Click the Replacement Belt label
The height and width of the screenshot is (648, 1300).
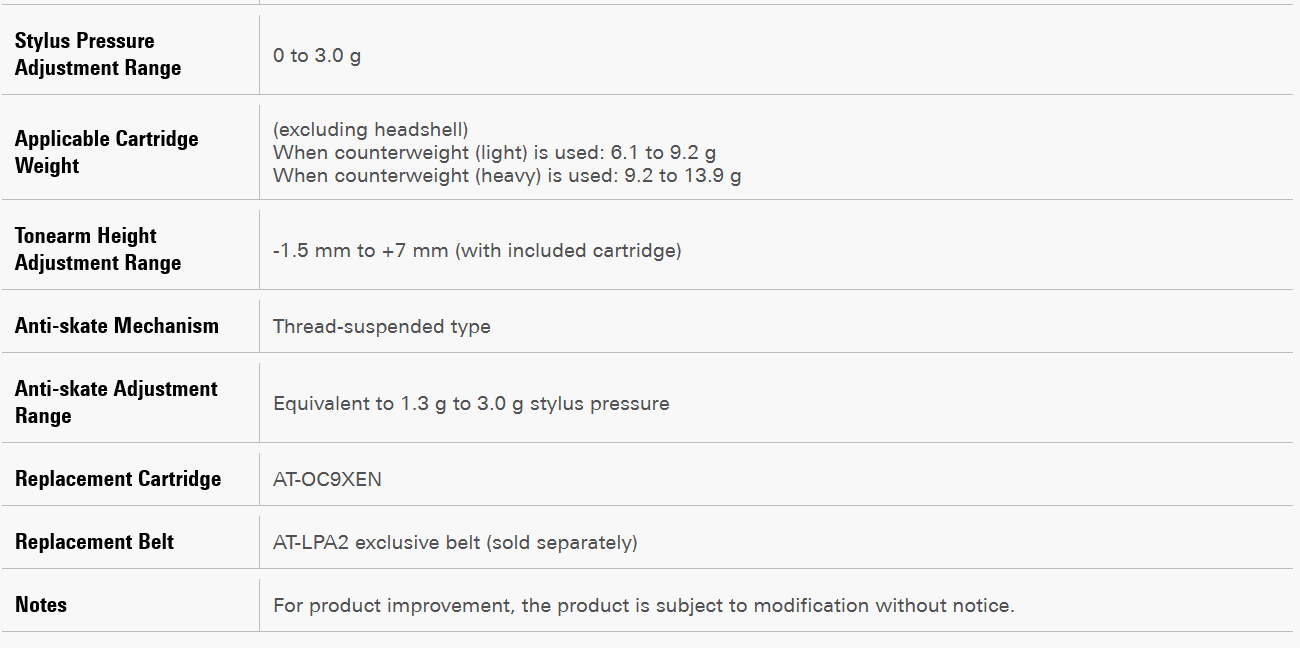(x=94, y=541)
